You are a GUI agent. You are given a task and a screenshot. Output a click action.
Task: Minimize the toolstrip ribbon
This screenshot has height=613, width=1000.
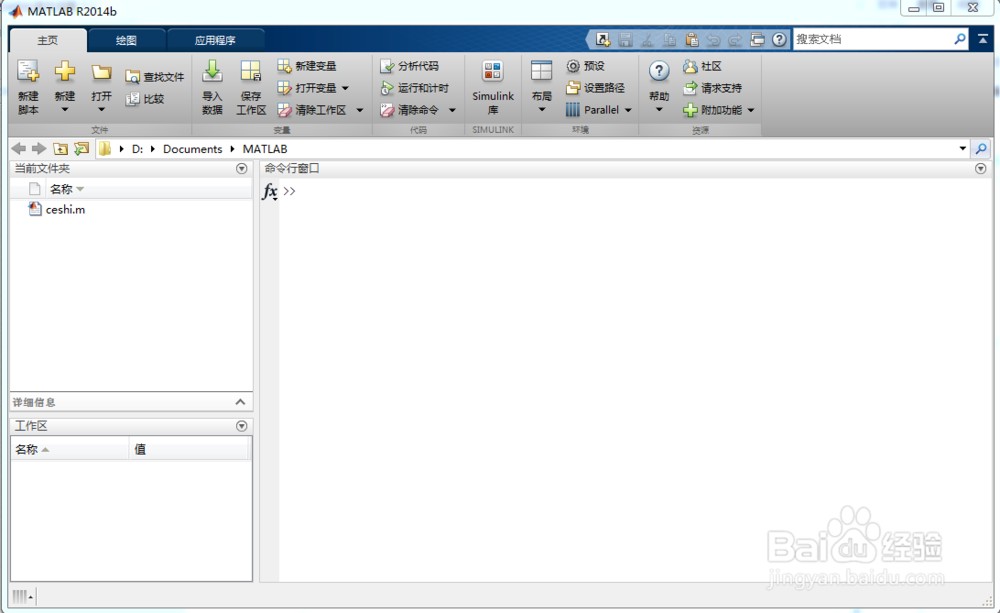(983, 40)
